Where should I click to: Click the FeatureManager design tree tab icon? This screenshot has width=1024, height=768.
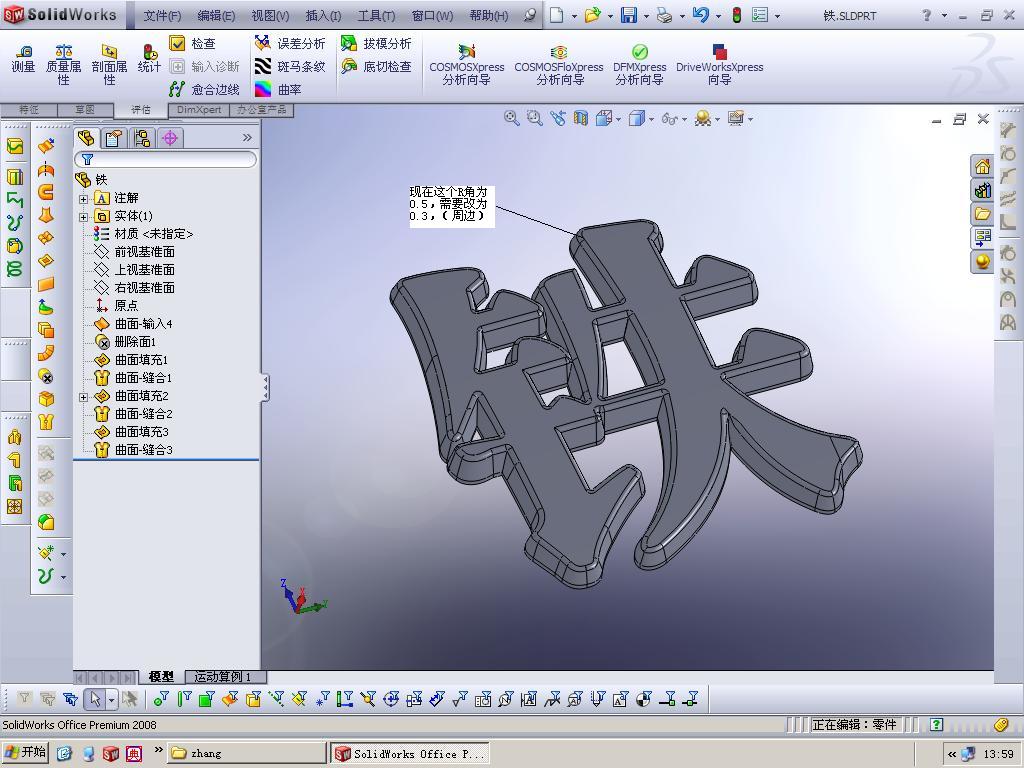tap(86, 138)
